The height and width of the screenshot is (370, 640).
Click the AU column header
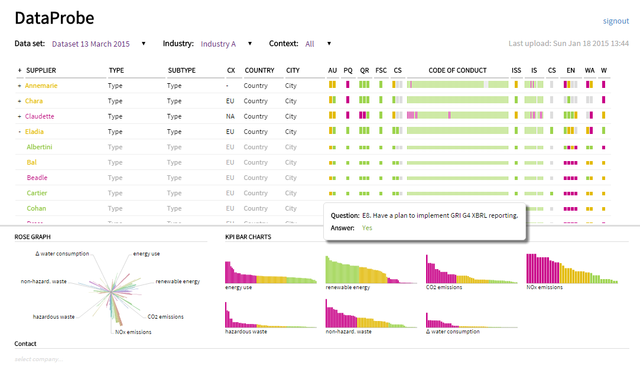point(333,70)
